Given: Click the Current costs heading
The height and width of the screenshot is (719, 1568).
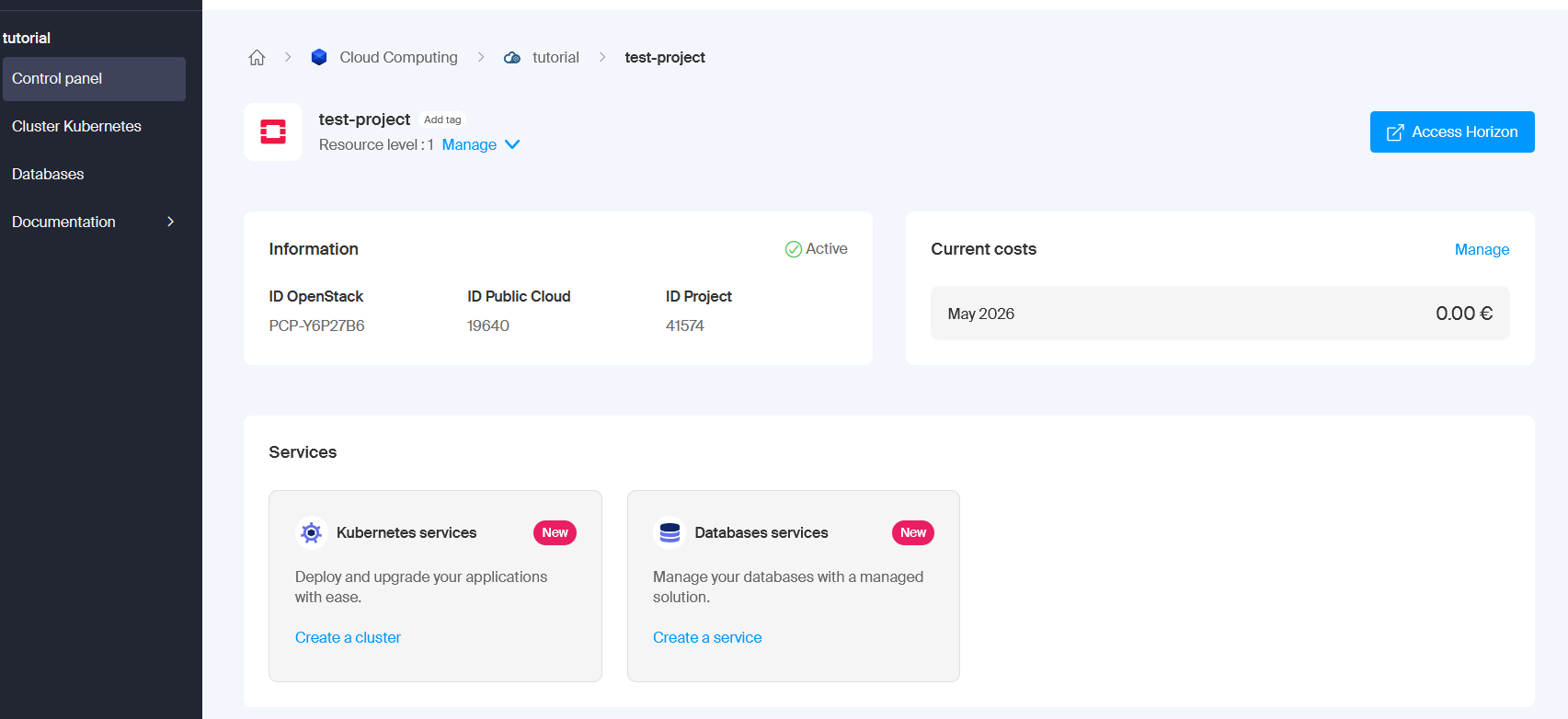Looking at the screenshot, I should pos(983,249).
